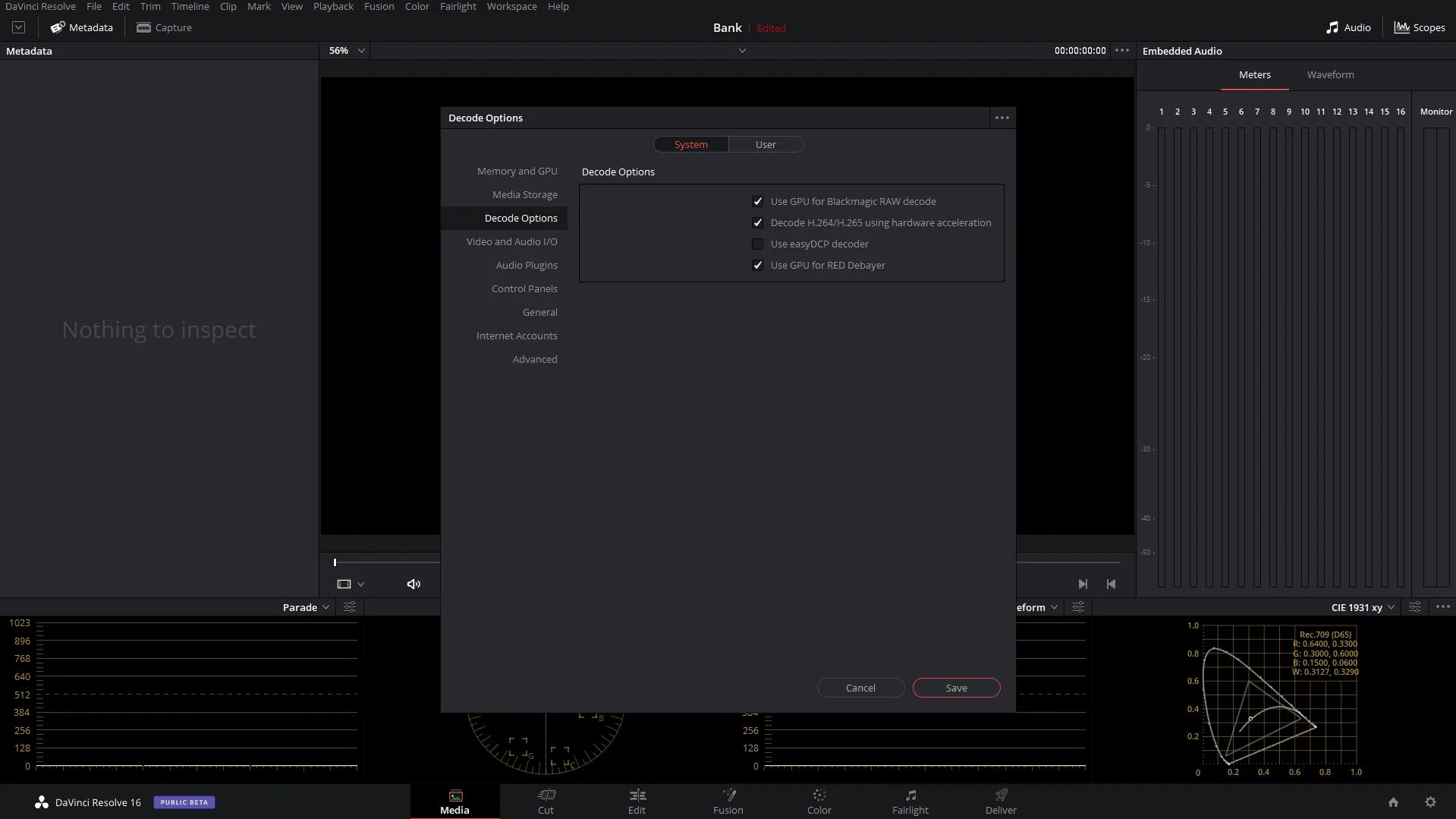Jump to previous clip in viewer
1456x819 pixels.
pyautogui.click(x=1111, y=584)
